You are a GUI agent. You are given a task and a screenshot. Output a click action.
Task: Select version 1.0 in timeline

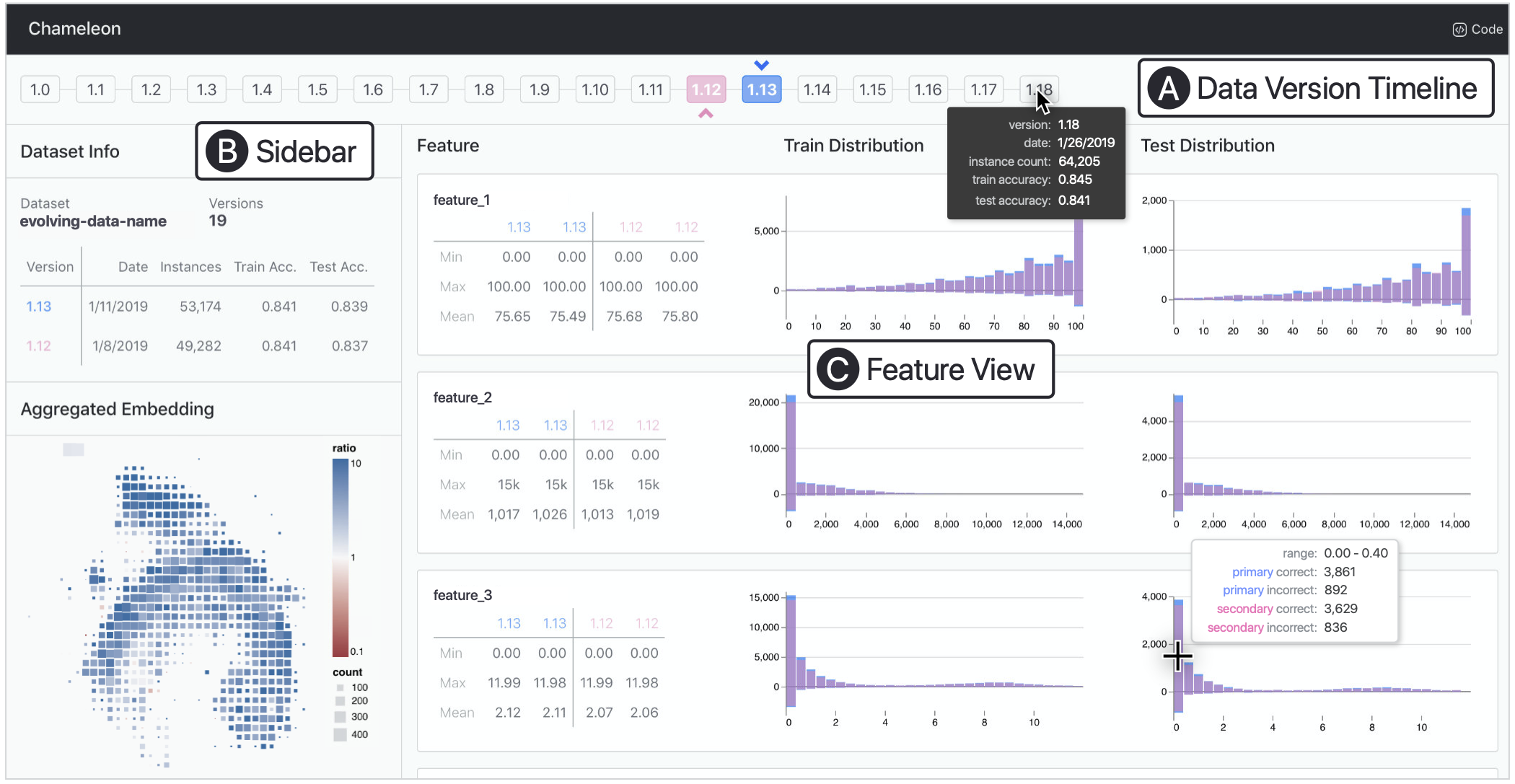coord(40,89)
